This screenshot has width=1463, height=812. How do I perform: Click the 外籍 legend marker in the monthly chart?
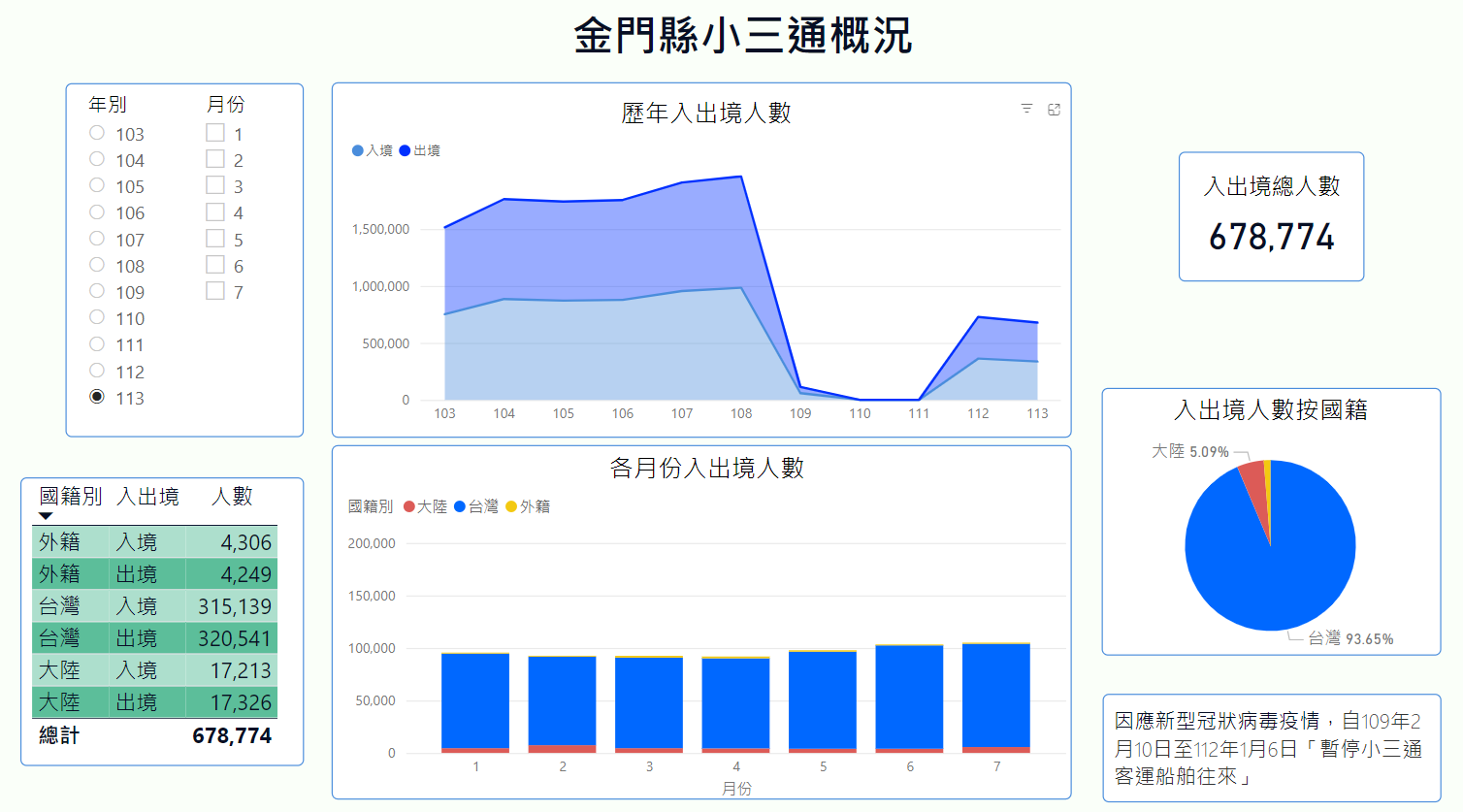(511, 506)
